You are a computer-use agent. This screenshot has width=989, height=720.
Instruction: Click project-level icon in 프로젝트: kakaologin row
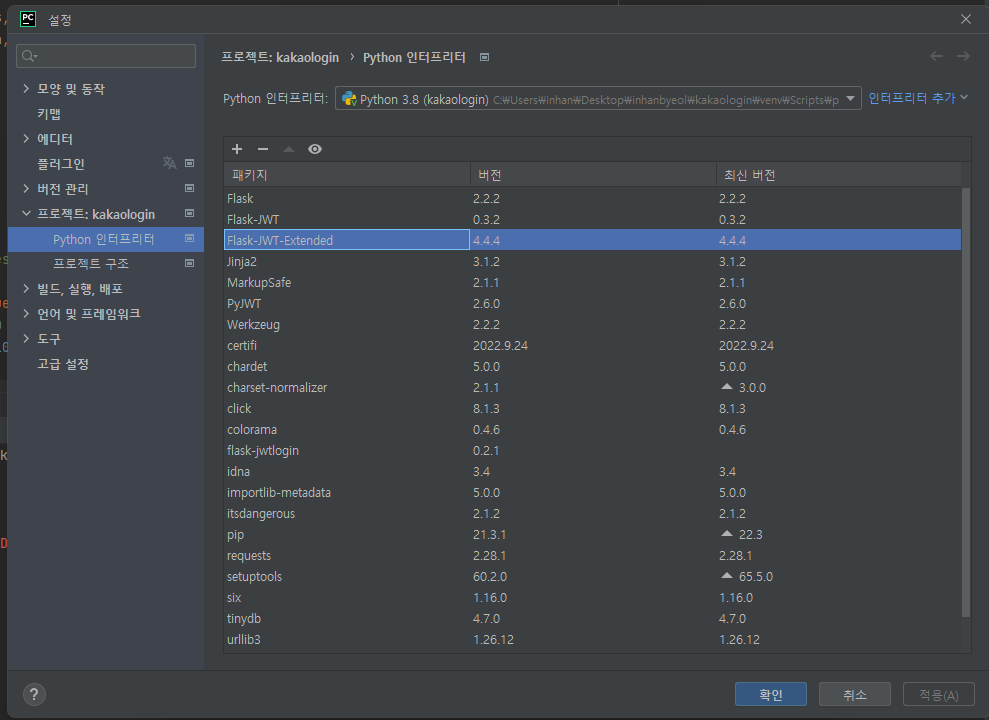(189, 214)
